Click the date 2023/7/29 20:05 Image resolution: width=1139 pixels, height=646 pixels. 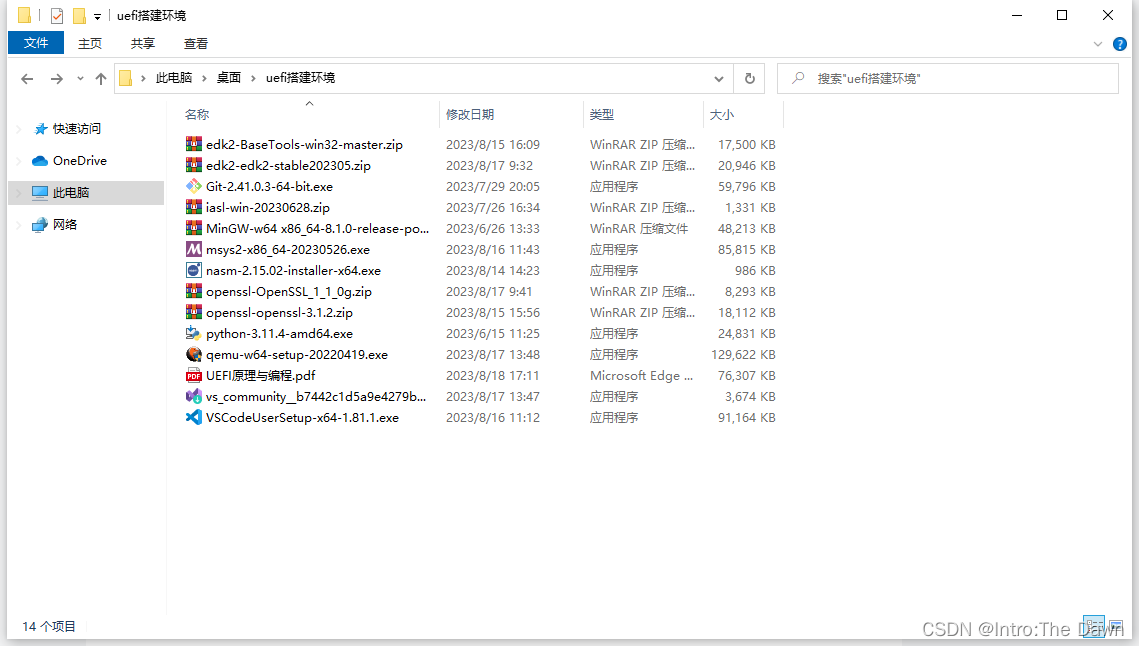click(x=493, y=187)
